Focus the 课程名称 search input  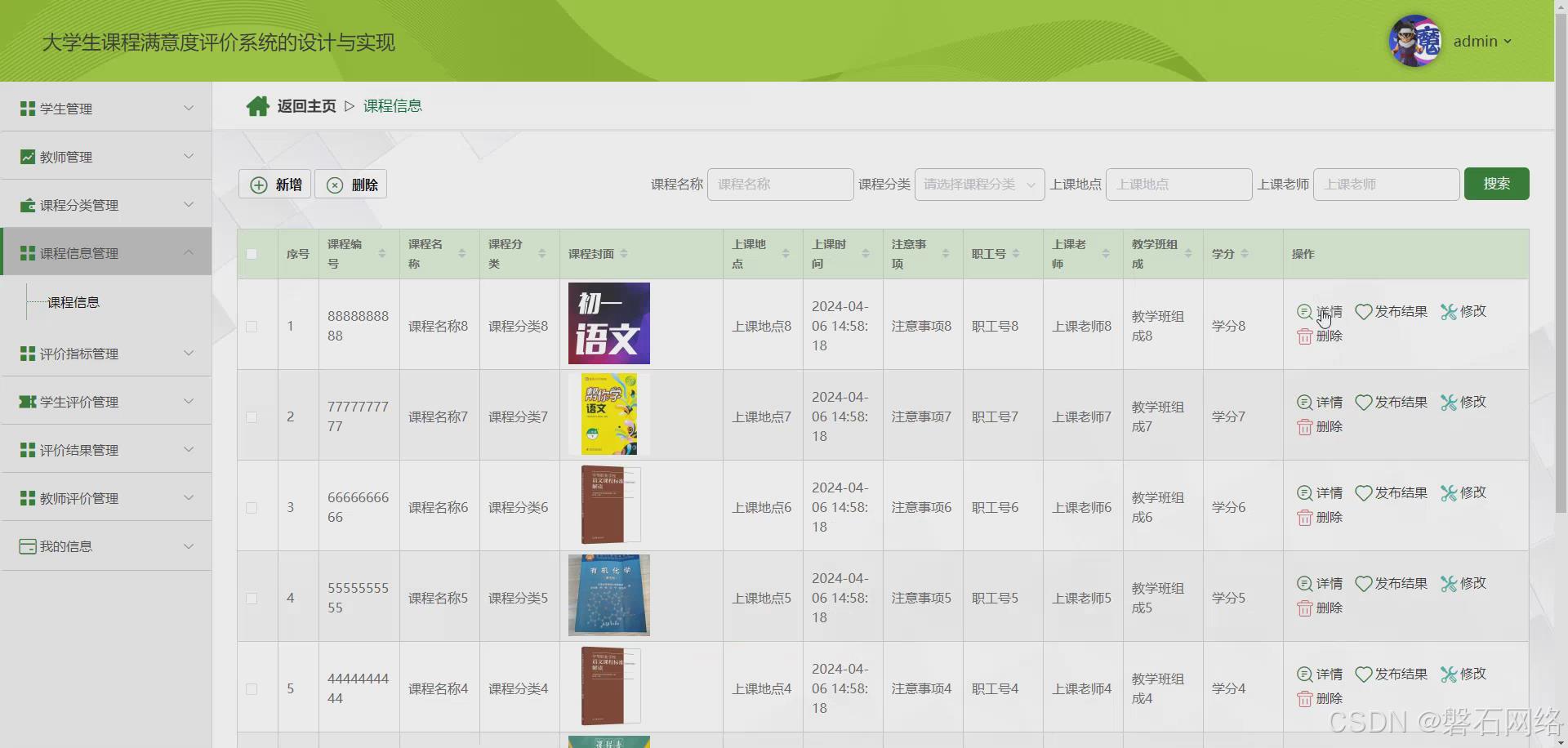point(780,185)
